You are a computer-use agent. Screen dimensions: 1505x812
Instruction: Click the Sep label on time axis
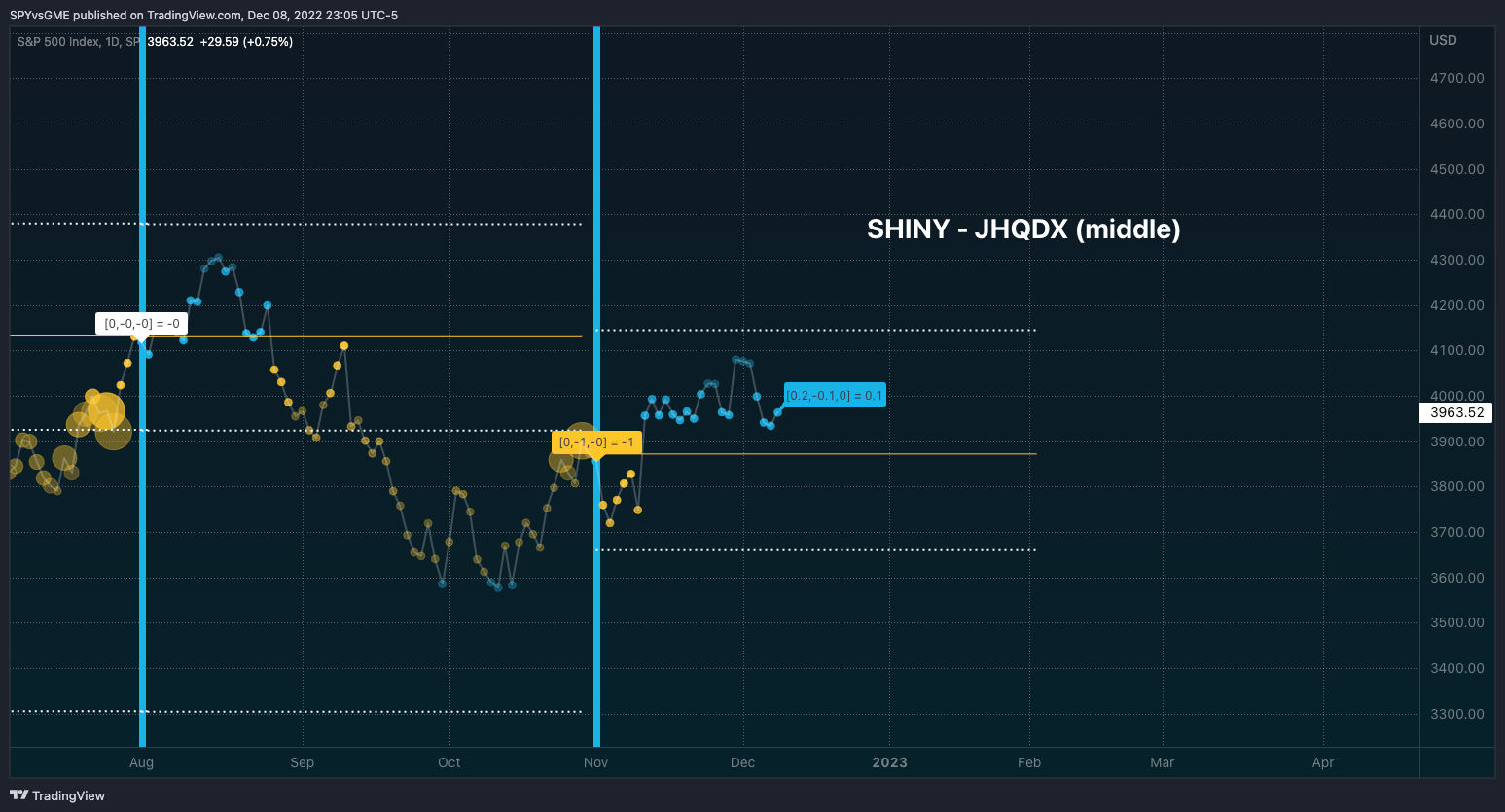click(x=303, y=762)
